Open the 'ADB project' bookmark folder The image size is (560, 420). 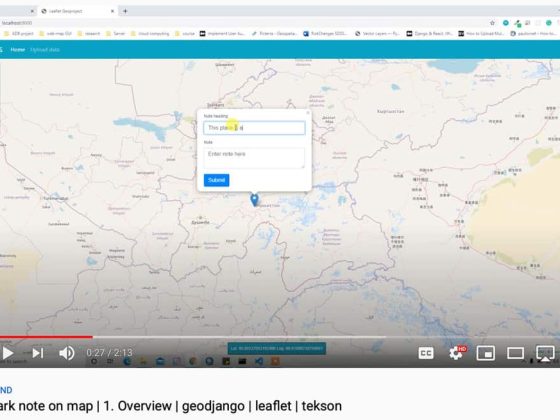pyautogui.click(x=19, y=34)
